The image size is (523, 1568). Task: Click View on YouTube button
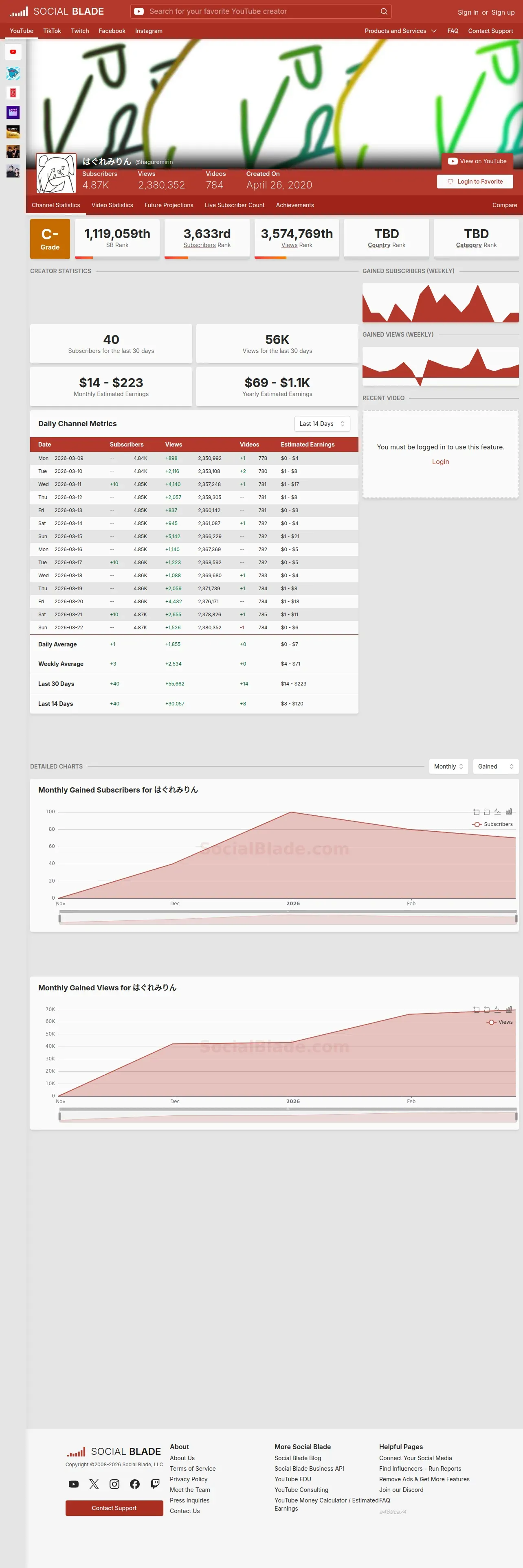pyautogui.click(x=477, y=161)
